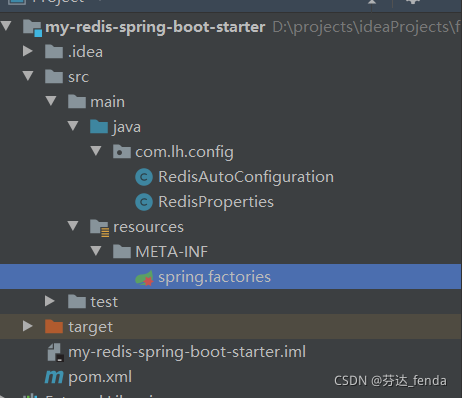This screenshot has width=462, height=398.
Task: Click the Maven pom.xml icon
Action: click(x=54, y=377)
